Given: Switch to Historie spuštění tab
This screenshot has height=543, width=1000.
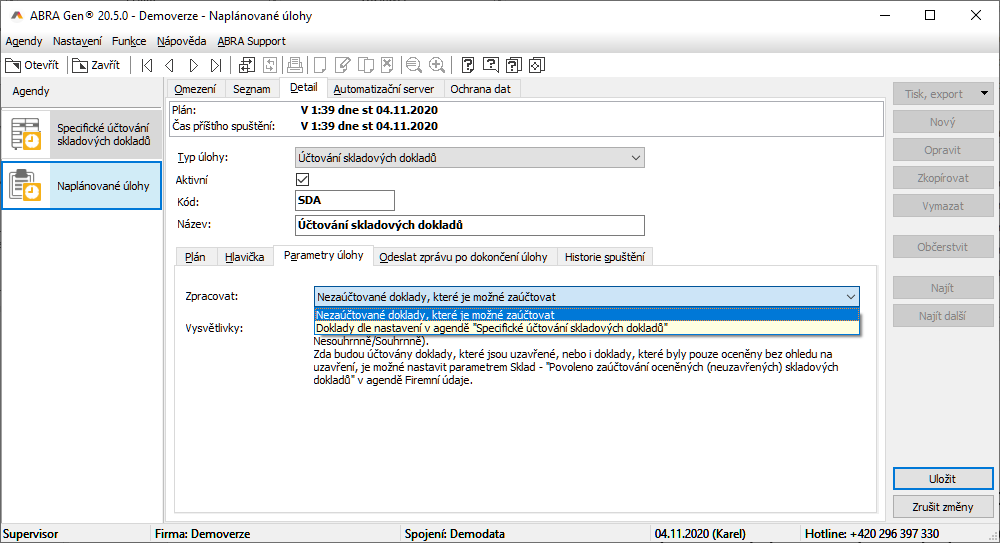Looking at the screenshot, I should [605, 257].
